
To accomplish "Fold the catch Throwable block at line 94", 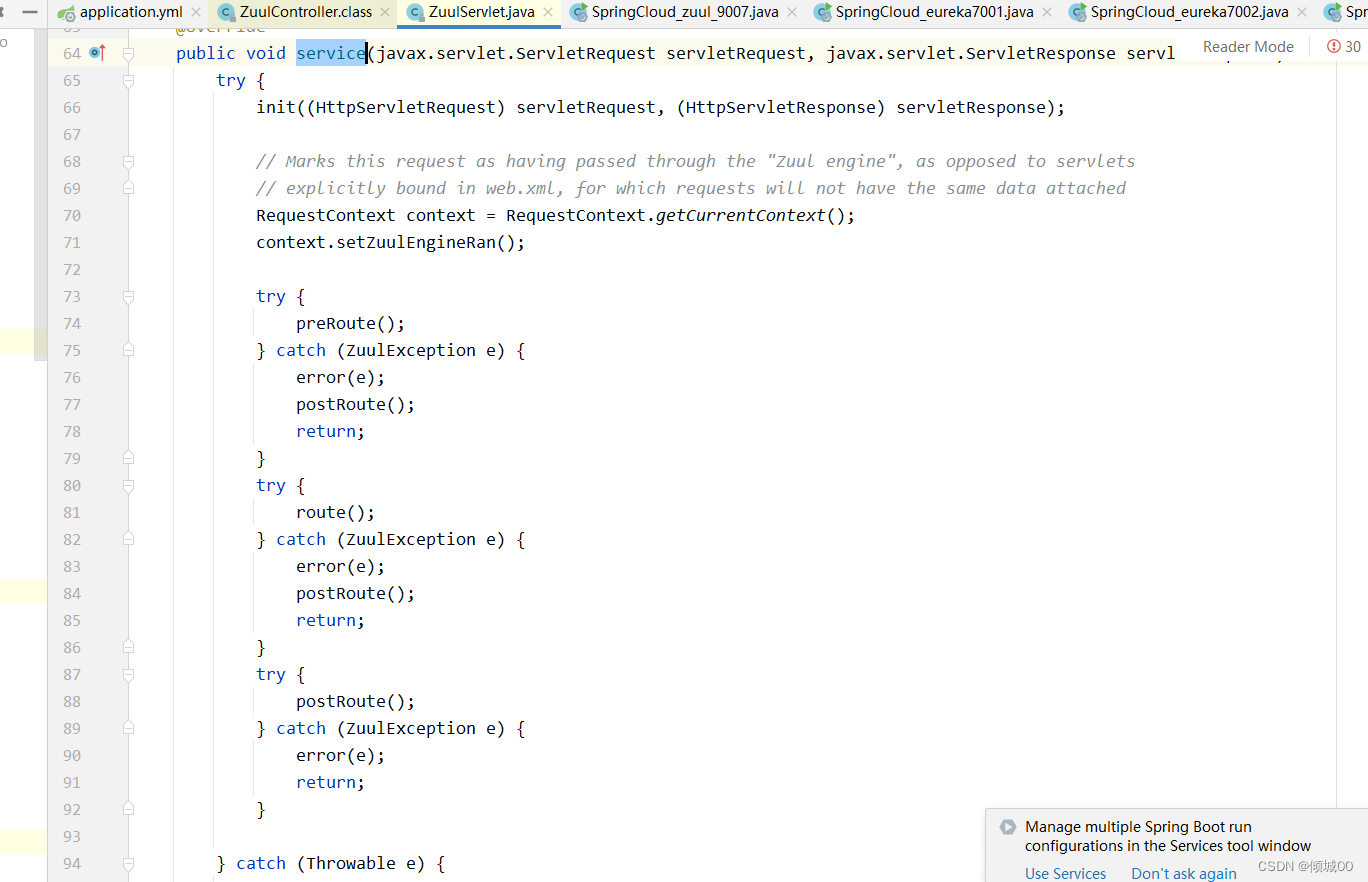I will click(x=128, y=863).
